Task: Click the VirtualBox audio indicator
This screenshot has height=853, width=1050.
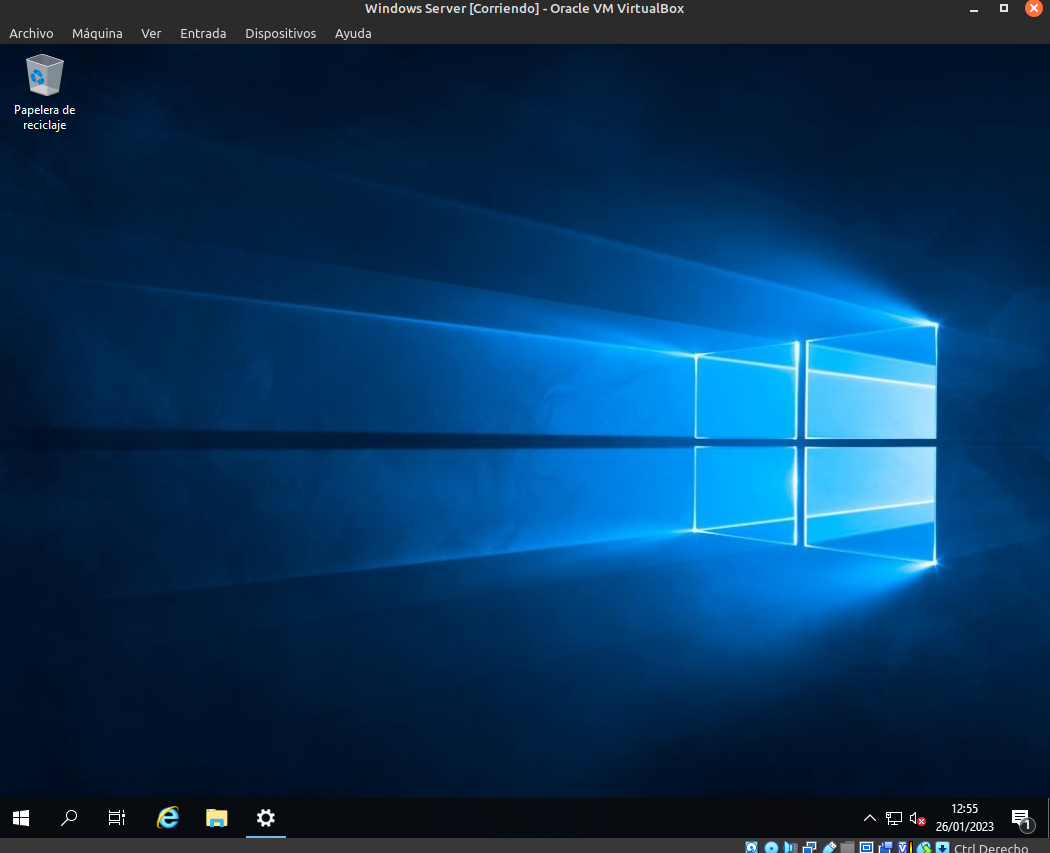Action: click(790, 847)
